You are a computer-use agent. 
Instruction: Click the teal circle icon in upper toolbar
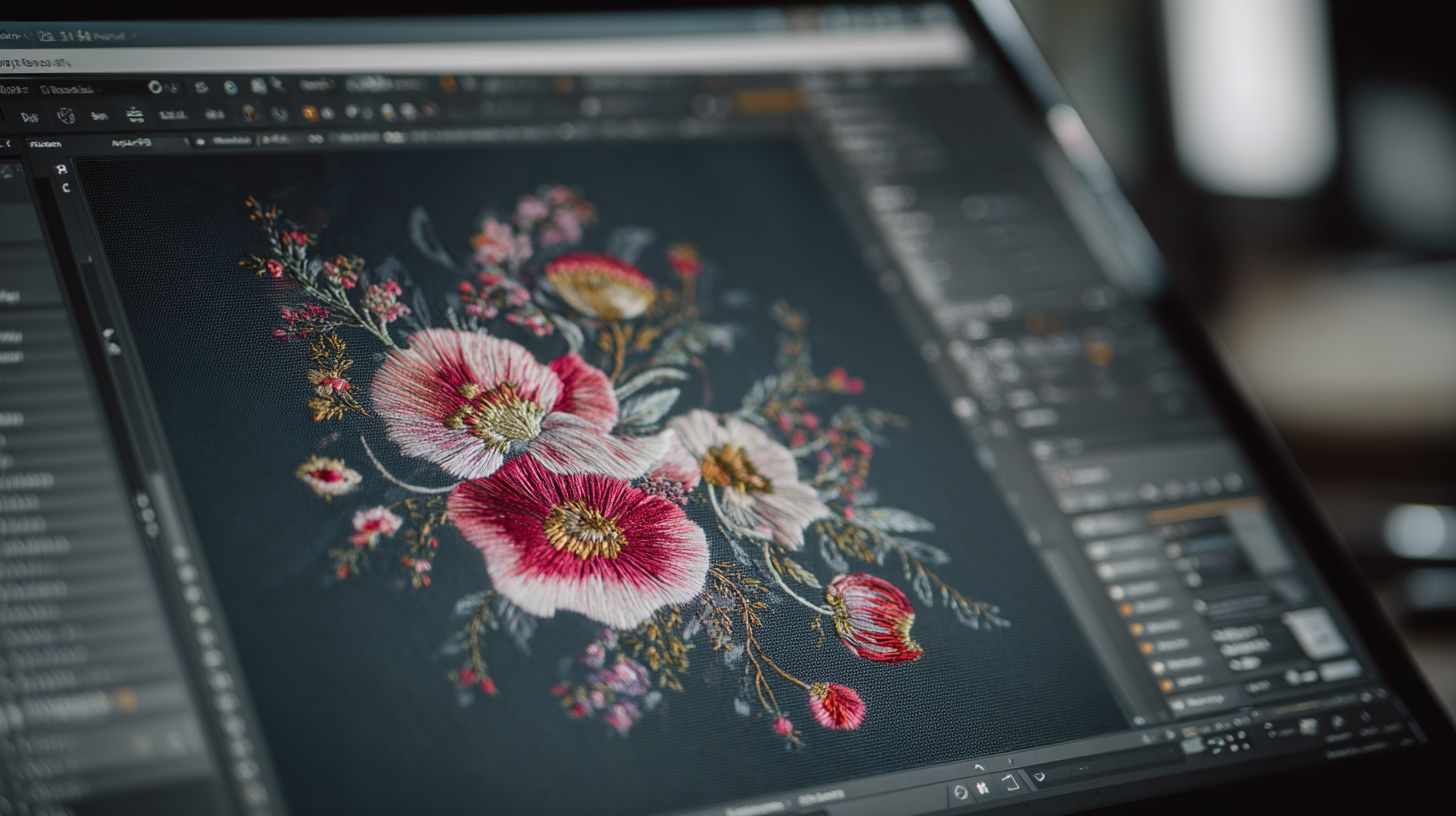231,87
